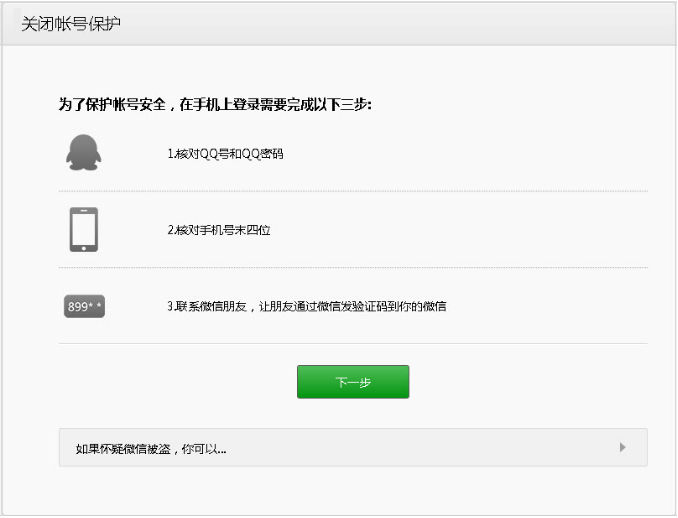
Task: Select the text 1.核对QQ号和QQ密码
Action: pyautogui.click(x=225, y=153)
